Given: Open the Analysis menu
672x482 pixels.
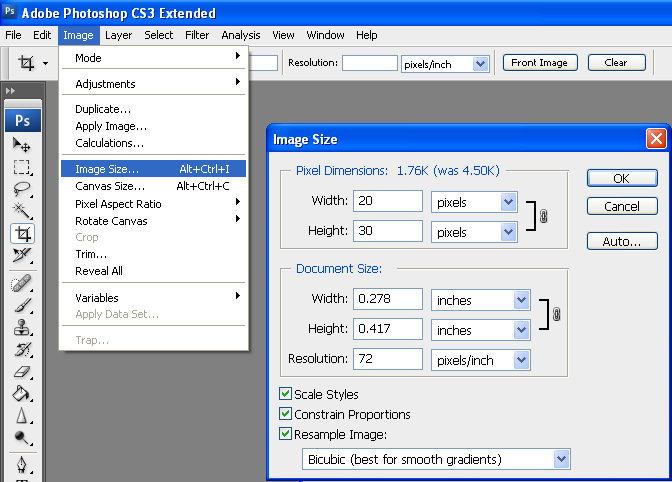Looking at the screenshot, I should (x=240, y=35).
